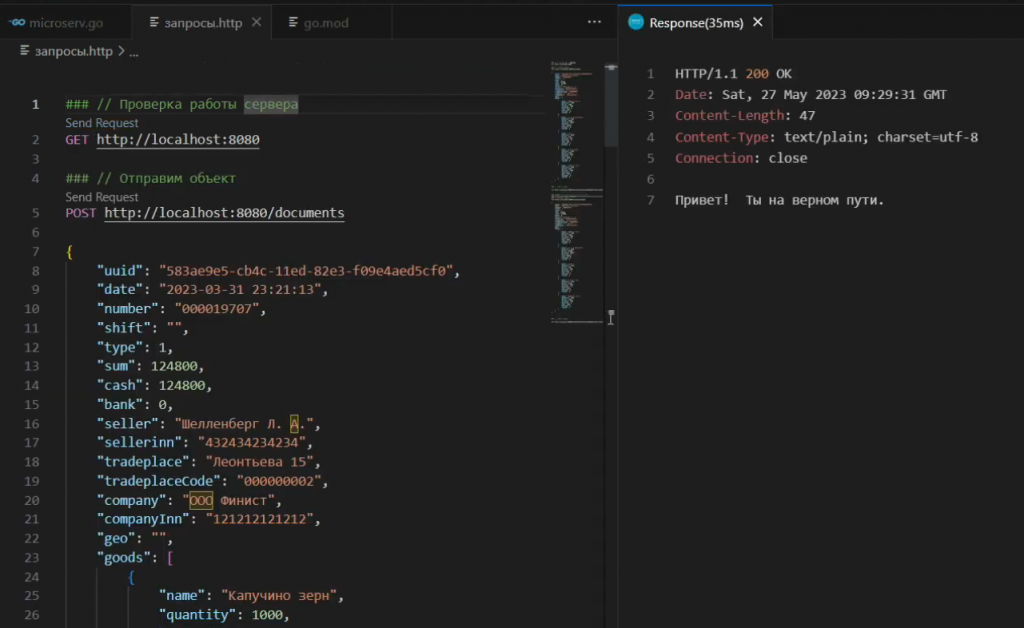Viewport: 1024px width, 628px height.
Task: Select the Response(35ms) tab
Action: pos(696,23)
